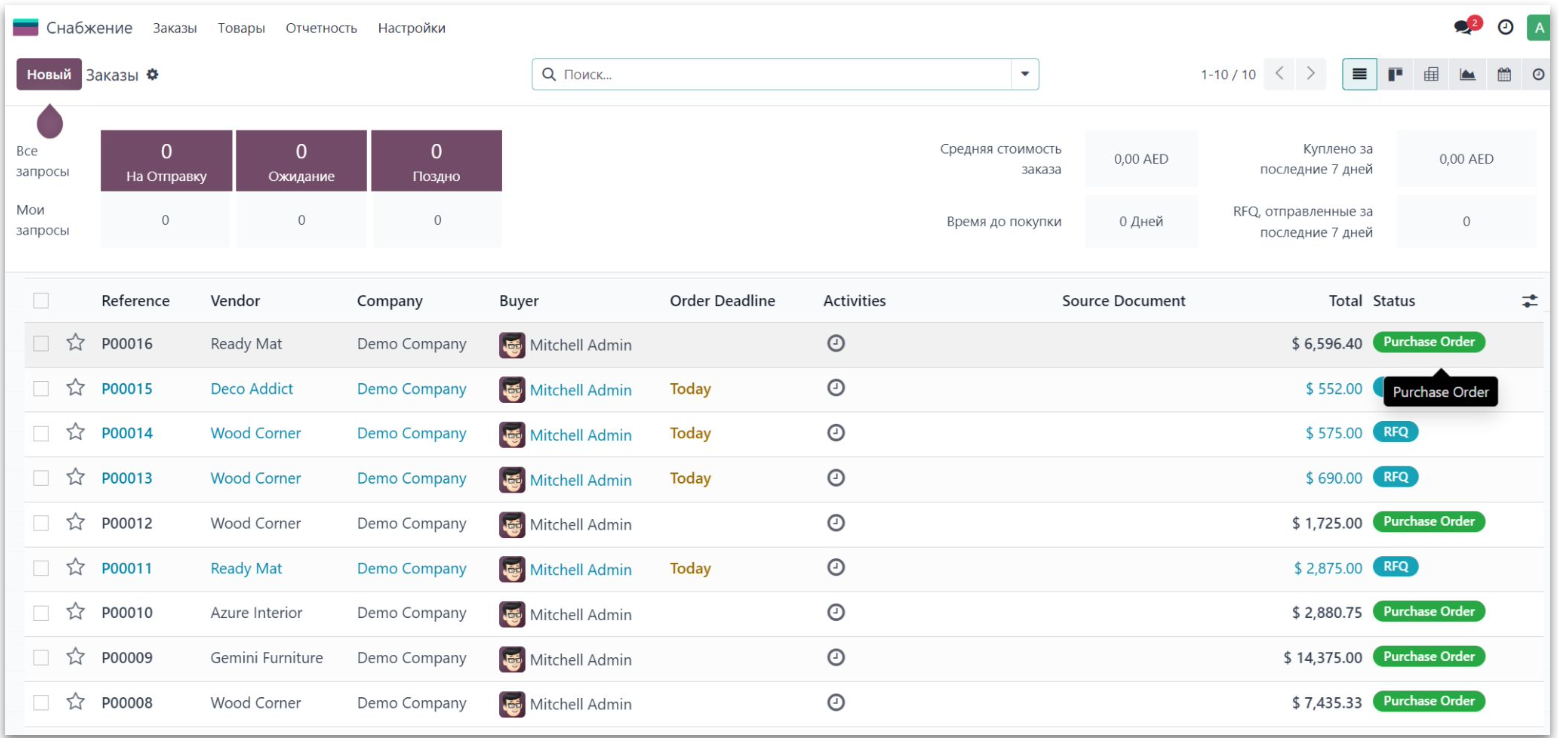This screenshot has width=1558, height=738.
Task: Open the pivot table view icon
Action: point(1431,74)
